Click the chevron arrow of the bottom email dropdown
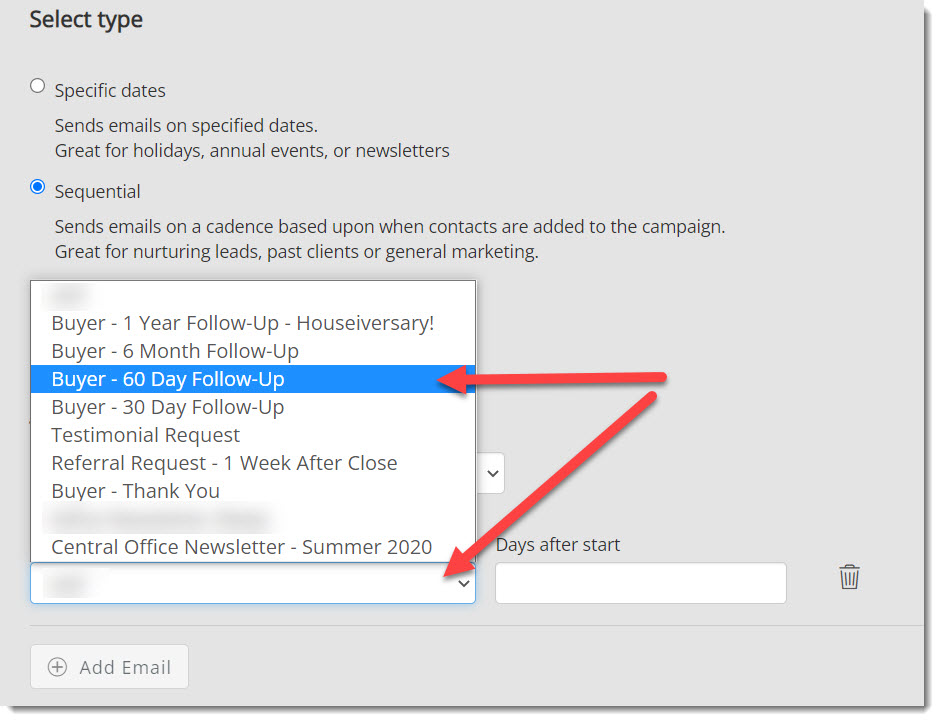This screenshot has height=721, width=939. pos(463,584)
